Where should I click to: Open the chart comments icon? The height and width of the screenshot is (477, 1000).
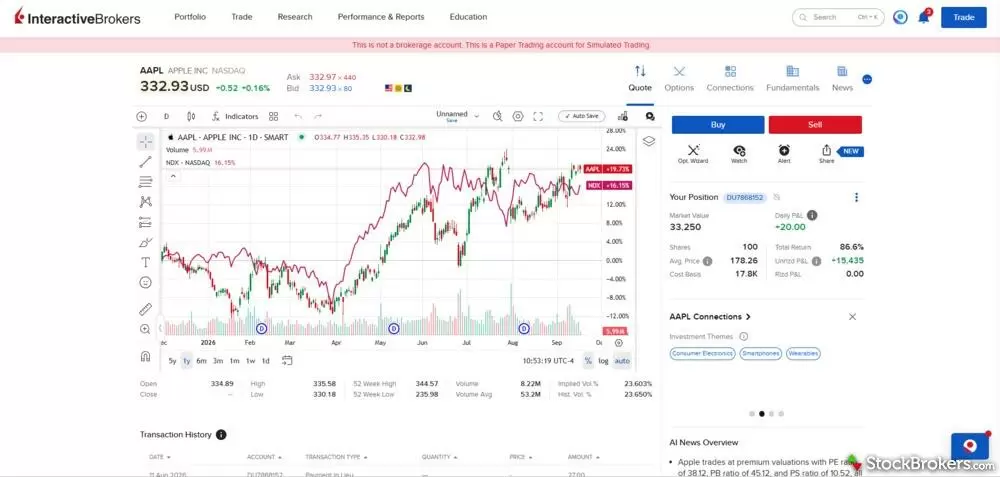650,116
